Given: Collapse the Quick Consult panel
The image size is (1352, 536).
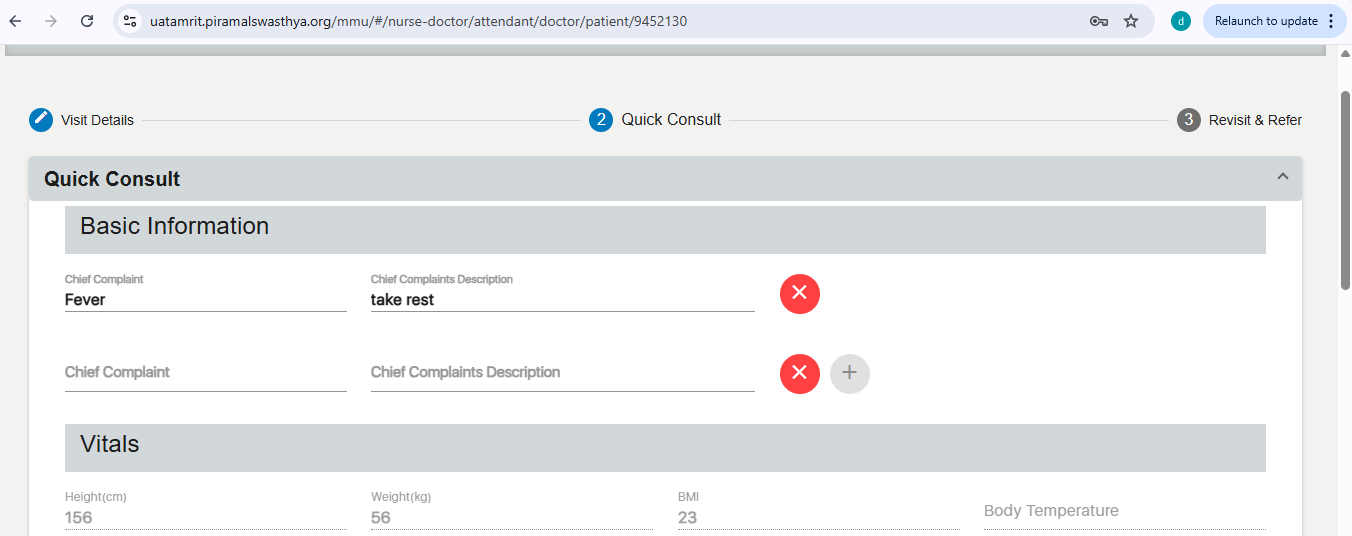Looking at the screenshot, I should [1283, 177].
